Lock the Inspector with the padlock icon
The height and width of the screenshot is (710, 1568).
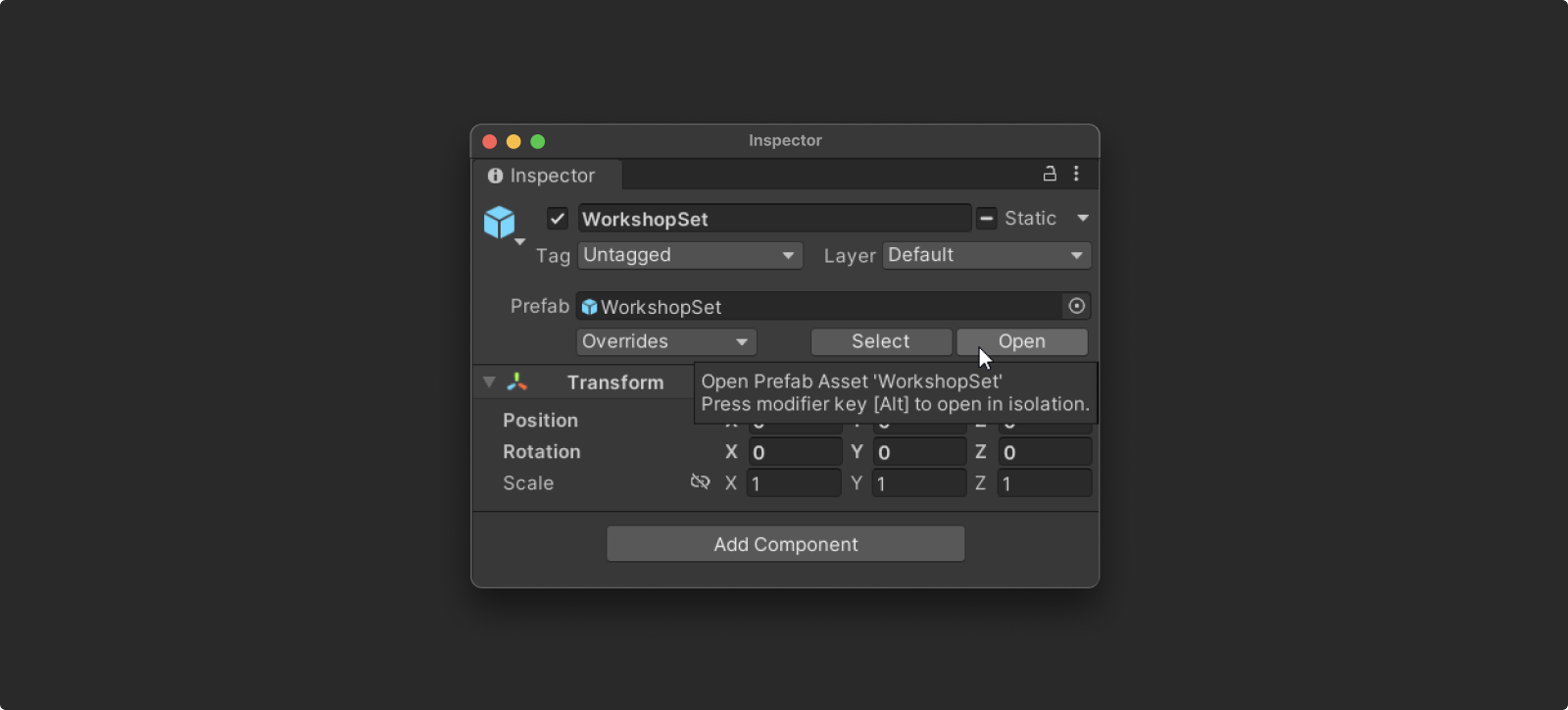pyautogui.click(x=1048, y=174)
